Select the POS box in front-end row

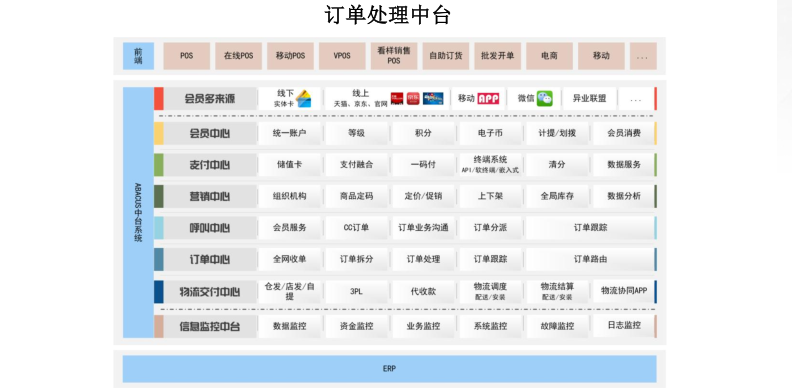186,56
